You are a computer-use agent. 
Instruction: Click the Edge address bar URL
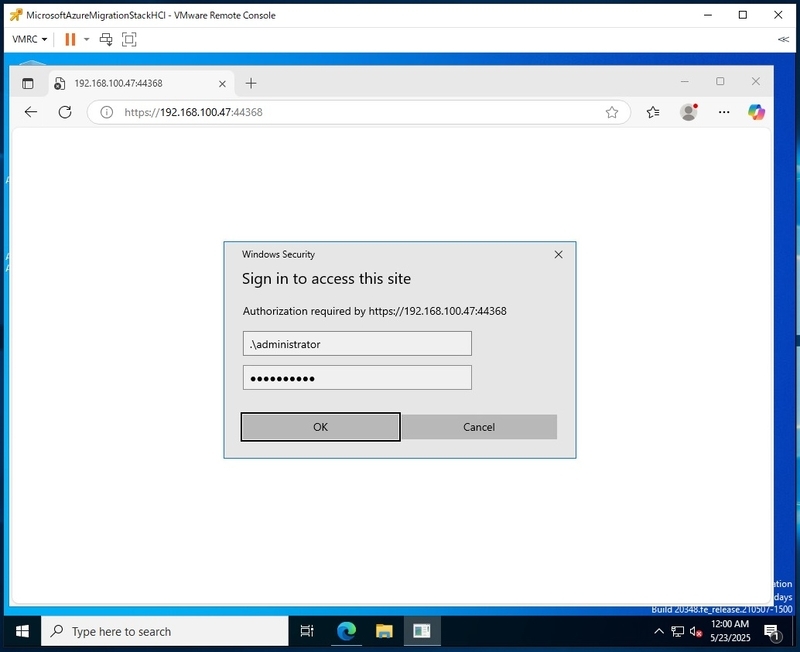[x=193, y=112]
